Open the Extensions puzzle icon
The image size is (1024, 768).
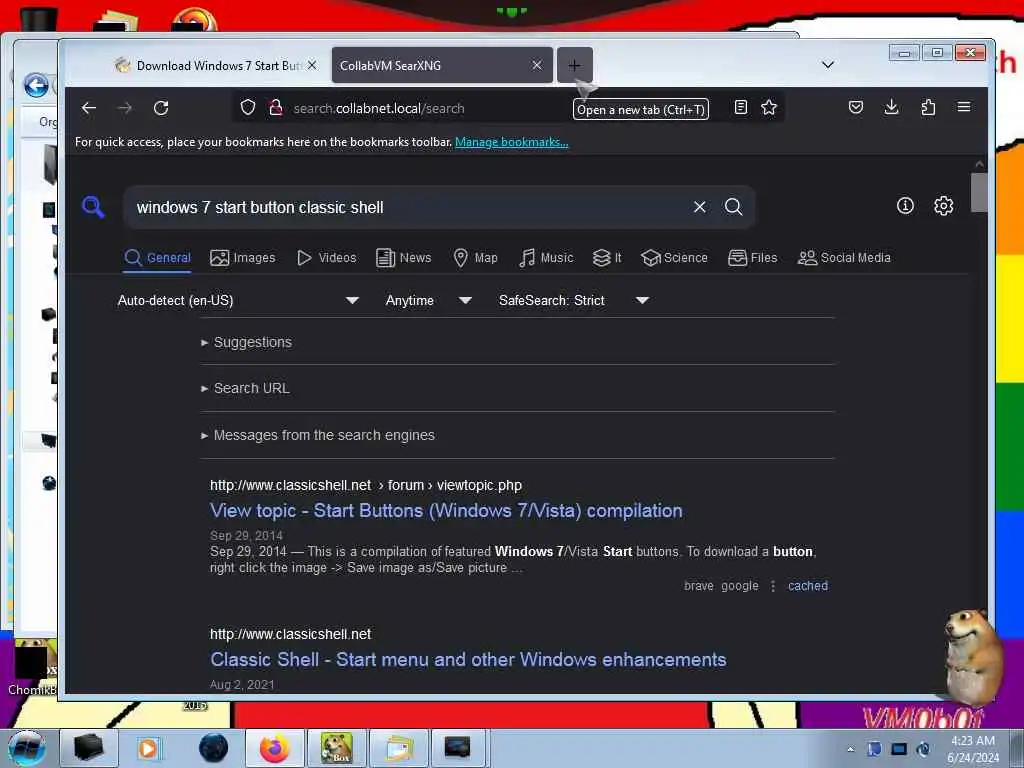pos(928,107)
